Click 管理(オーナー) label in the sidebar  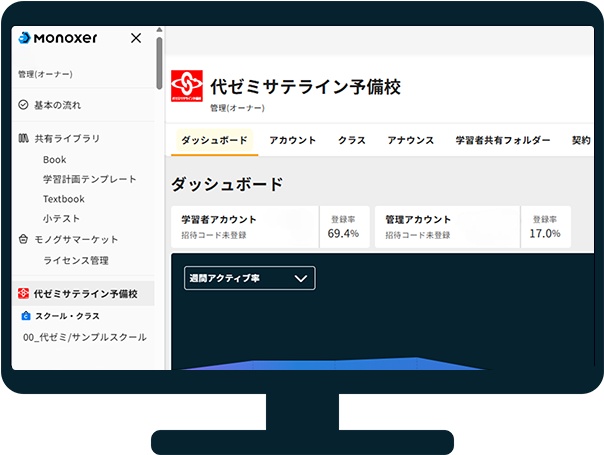point(45,74)
